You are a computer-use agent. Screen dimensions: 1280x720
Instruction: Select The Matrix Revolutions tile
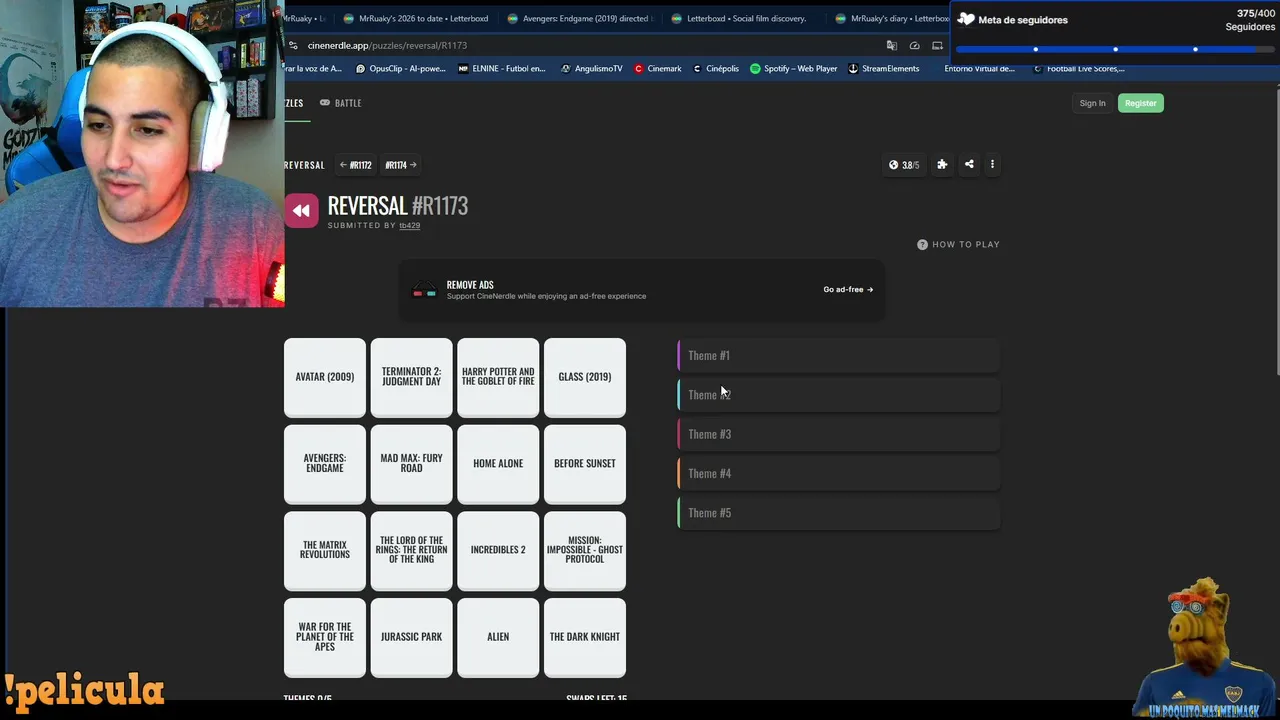(x=325, y=550)
